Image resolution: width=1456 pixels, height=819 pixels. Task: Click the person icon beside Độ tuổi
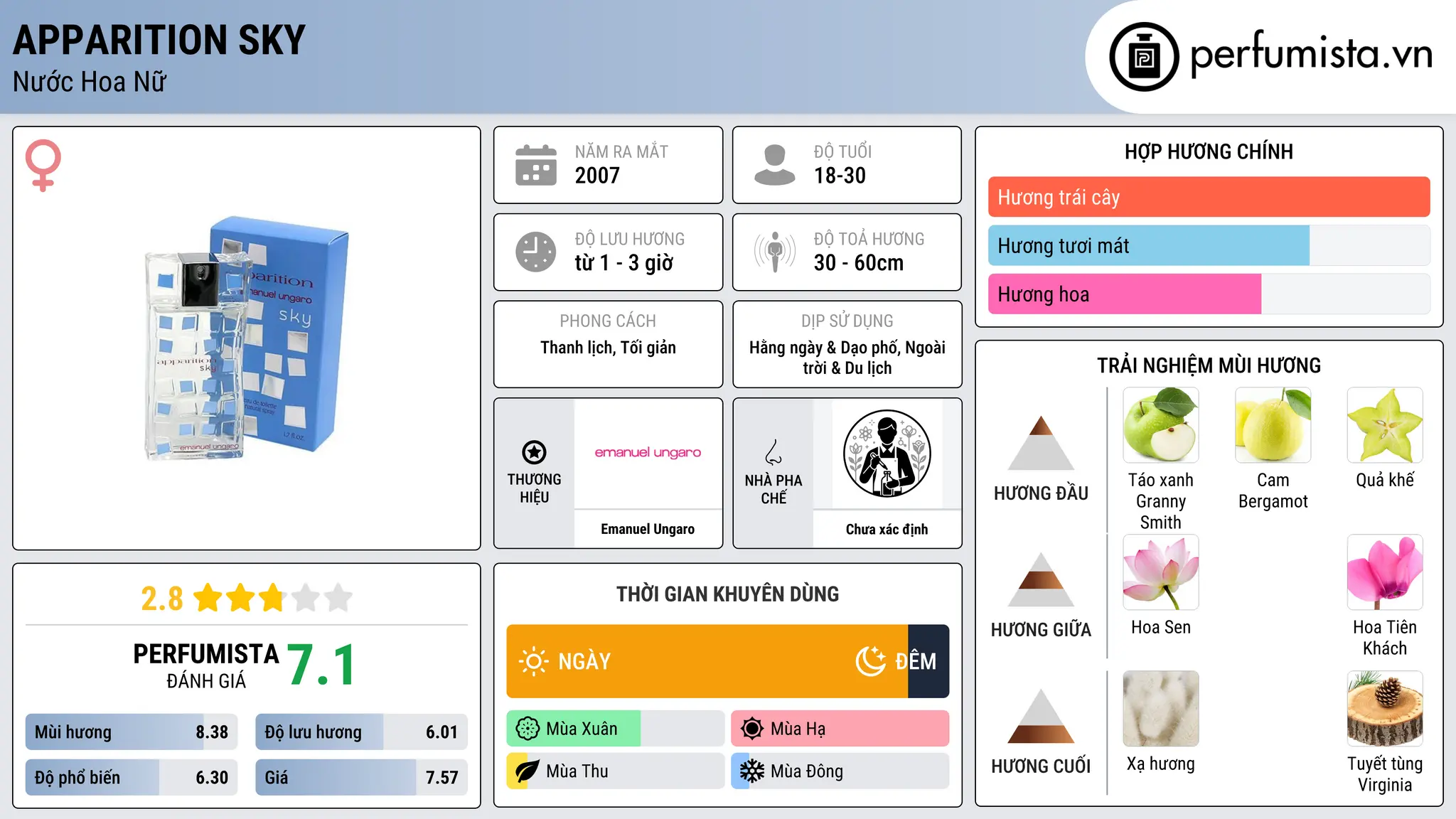tap(774, 165)
